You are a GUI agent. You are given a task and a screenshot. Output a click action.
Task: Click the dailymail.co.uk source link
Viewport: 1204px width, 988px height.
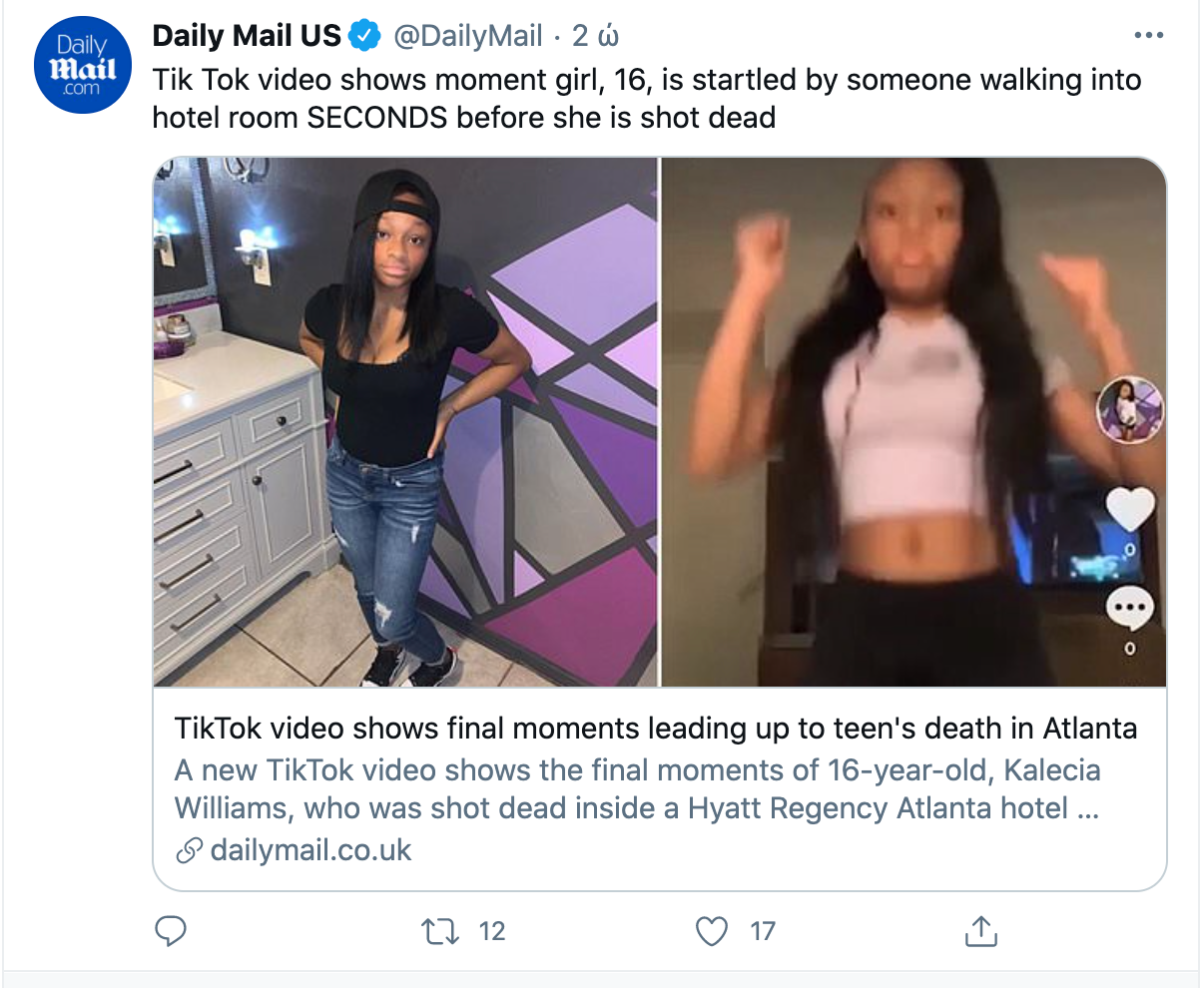point(310,850)
